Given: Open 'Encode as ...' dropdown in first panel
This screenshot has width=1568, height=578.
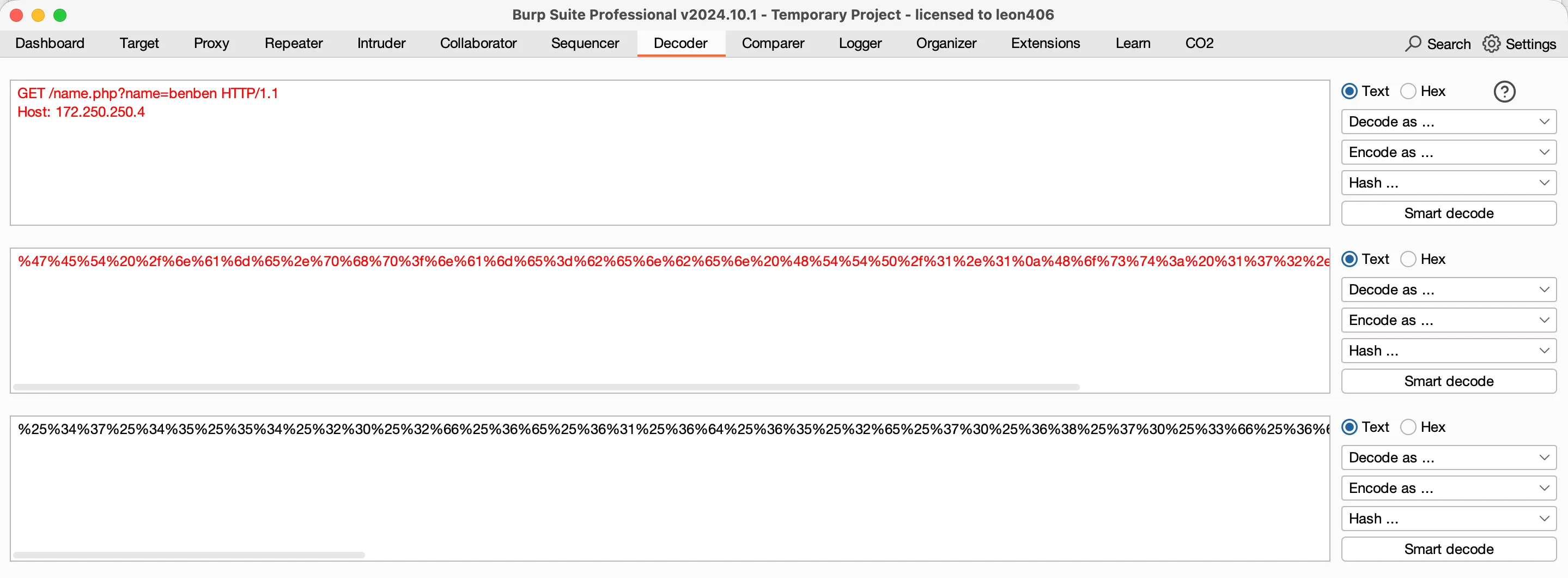Looking at the screenshot, I should (x=1449, y=152).
